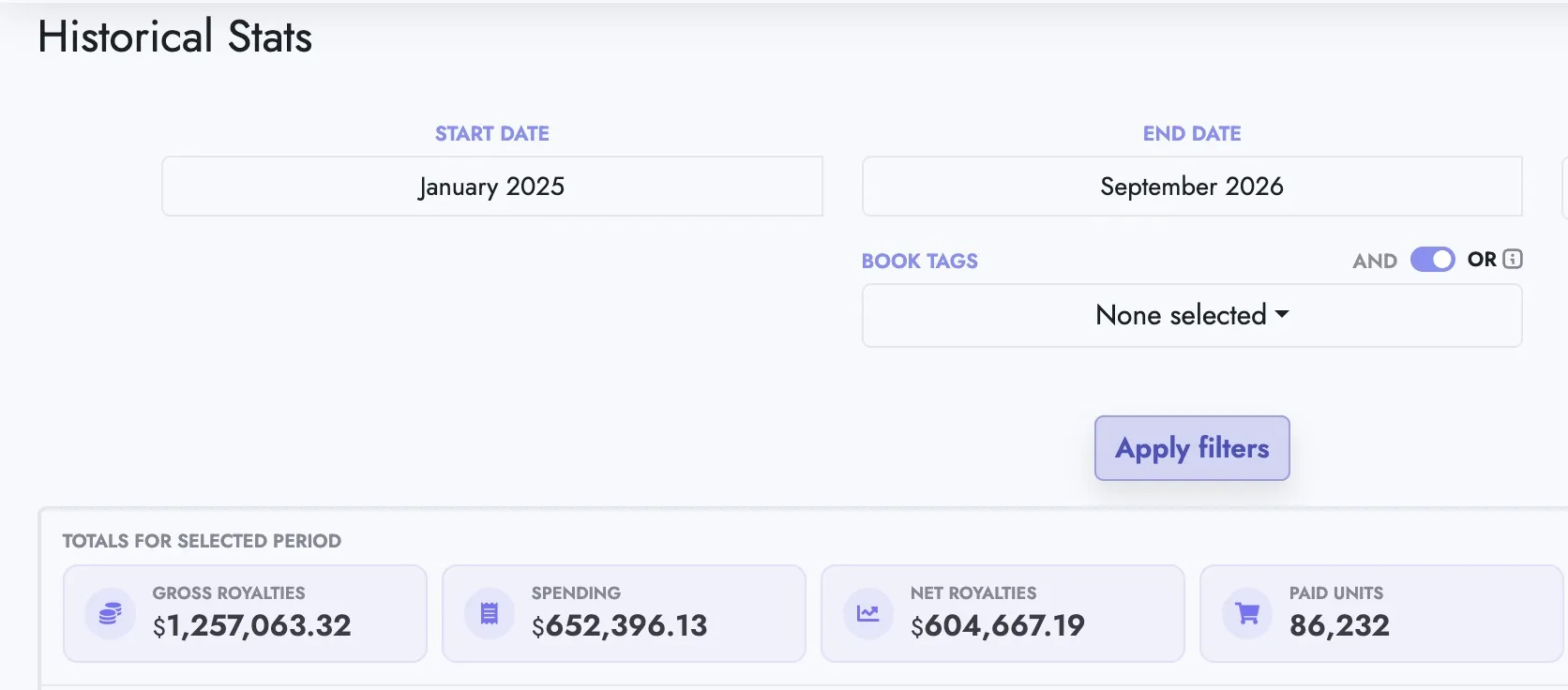Click the AND label beside the toggle

(x=1375, y=262)
